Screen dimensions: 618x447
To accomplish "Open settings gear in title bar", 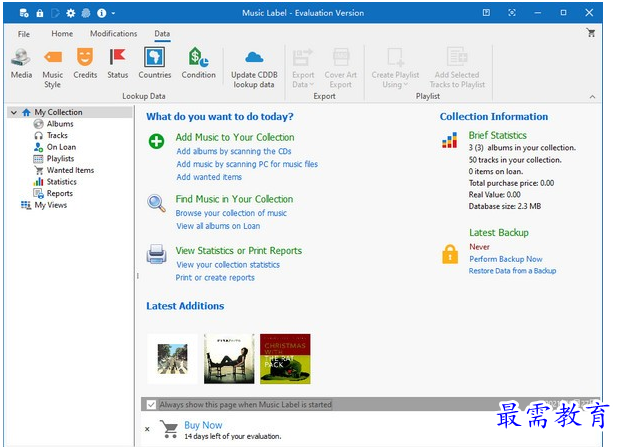I will pos(71,13).
